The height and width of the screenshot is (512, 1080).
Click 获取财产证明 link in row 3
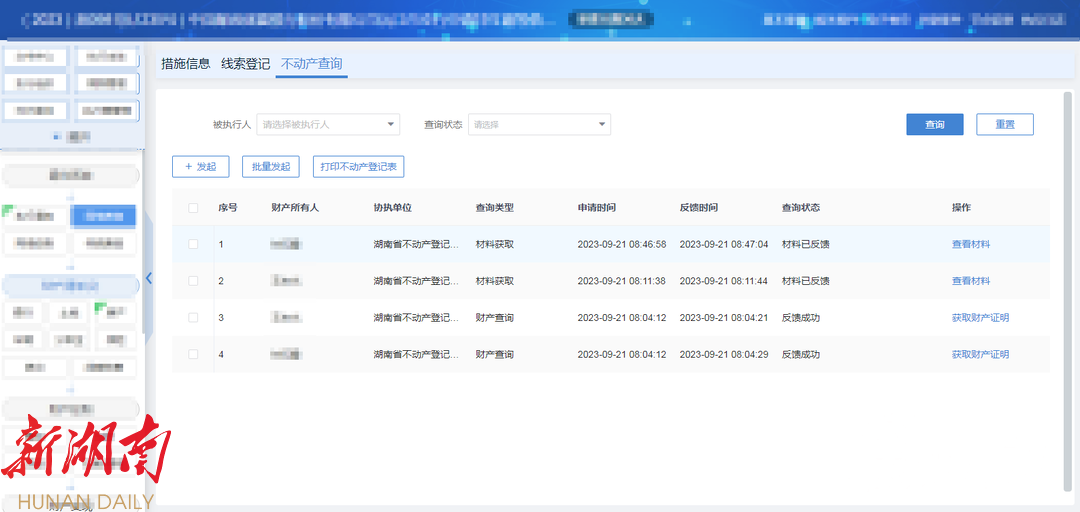coord(980,318)
